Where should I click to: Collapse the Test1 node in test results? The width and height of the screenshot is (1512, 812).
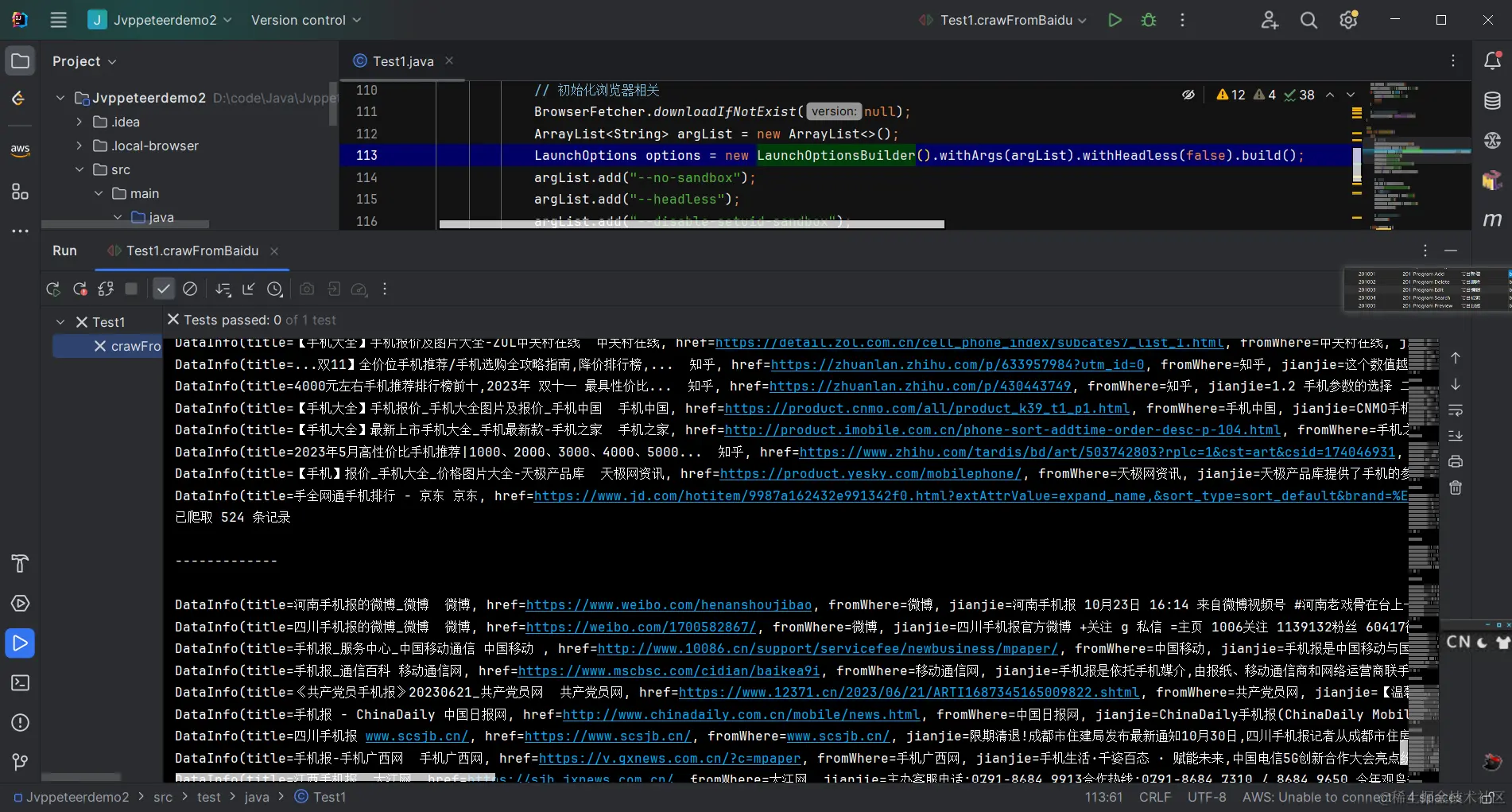tap(60, 322)
